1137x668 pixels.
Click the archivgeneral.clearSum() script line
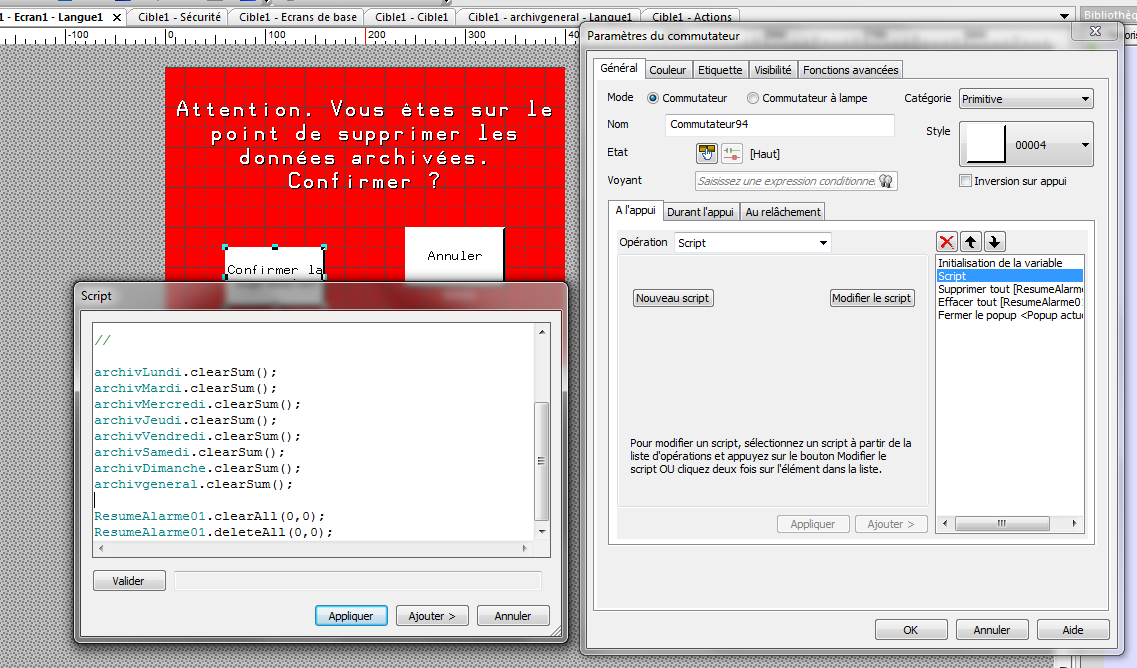194,484
